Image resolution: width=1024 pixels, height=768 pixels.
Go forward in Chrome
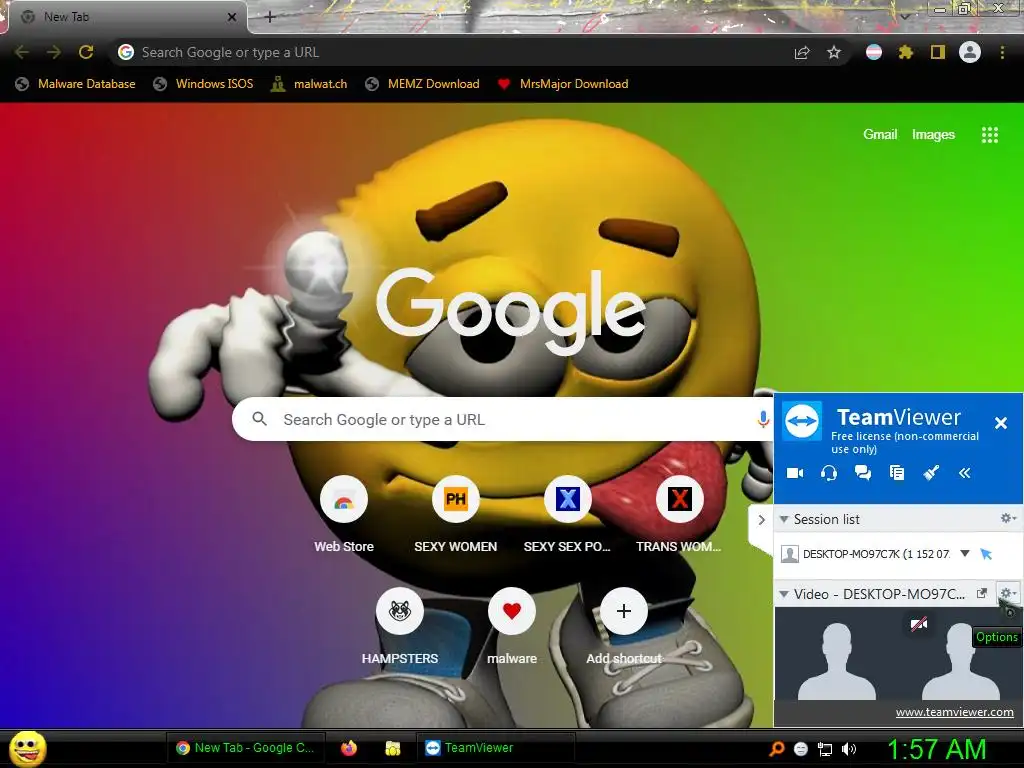[x=54, y=52]
